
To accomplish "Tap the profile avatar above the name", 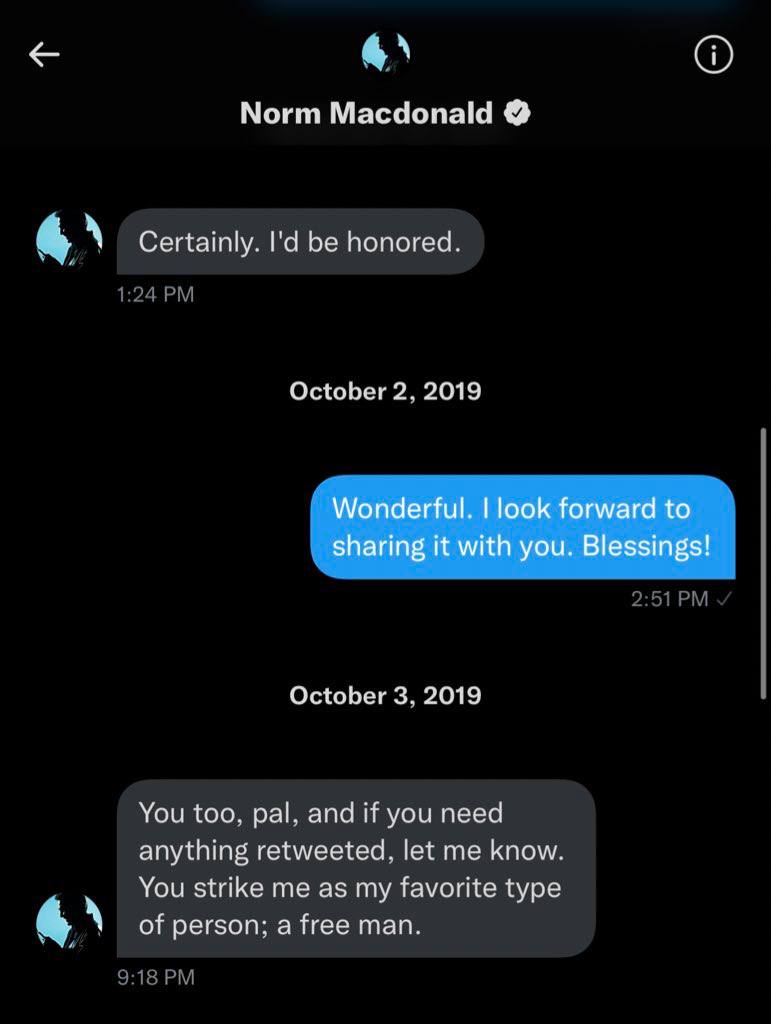I will (x=385, y=54).
